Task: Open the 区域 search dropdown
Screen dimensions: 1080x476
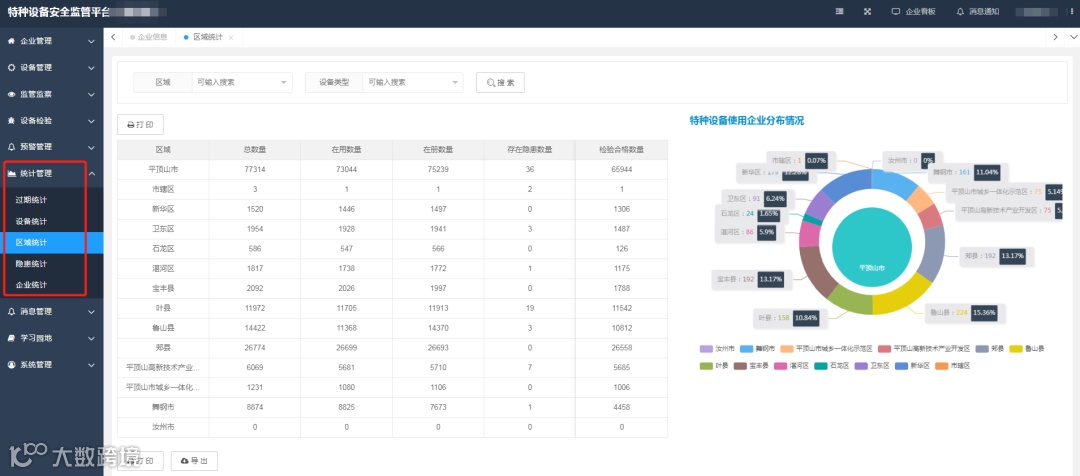Action: click(x=242, y=82)
